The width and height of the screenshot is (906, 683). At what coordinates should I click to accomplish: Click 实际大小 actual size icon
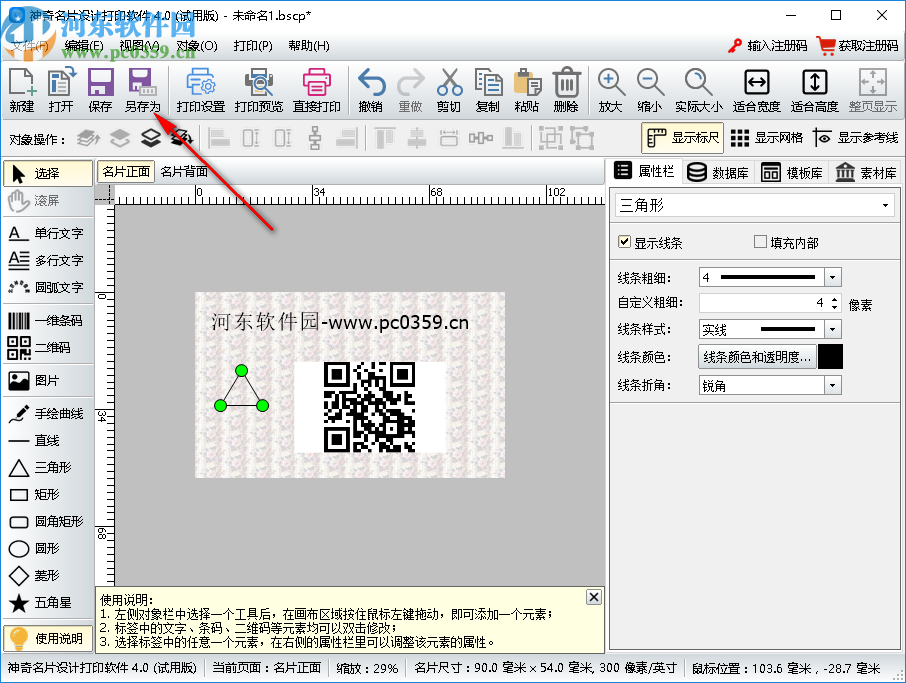click(x=699, y=90)
